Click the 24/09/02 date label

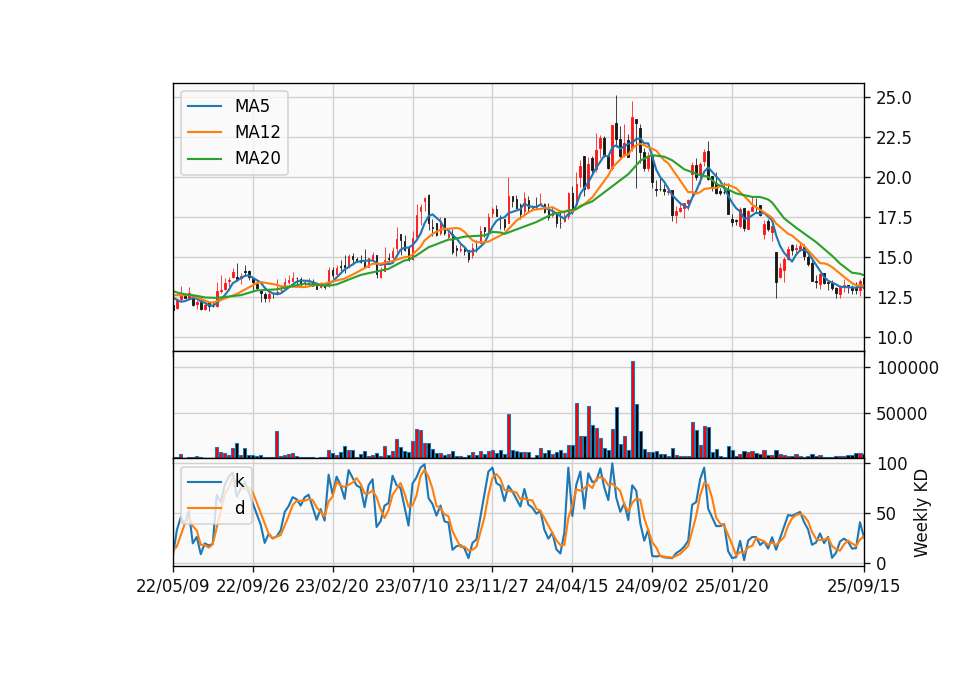(x=651, y=586)
